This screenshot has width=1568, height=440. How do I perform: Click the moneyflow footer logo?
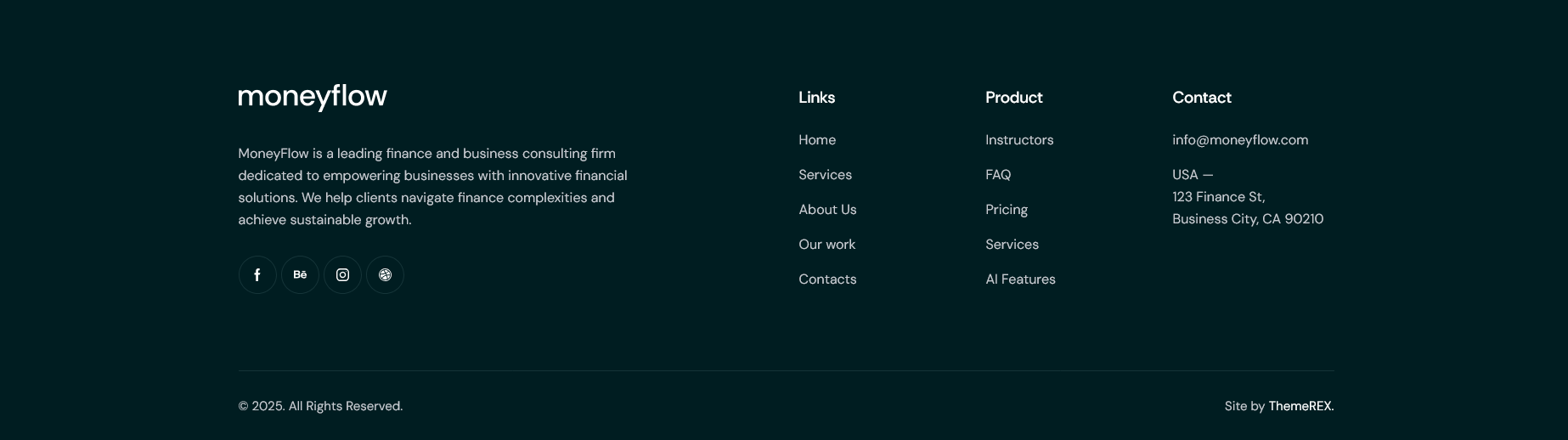click(313, 98)
